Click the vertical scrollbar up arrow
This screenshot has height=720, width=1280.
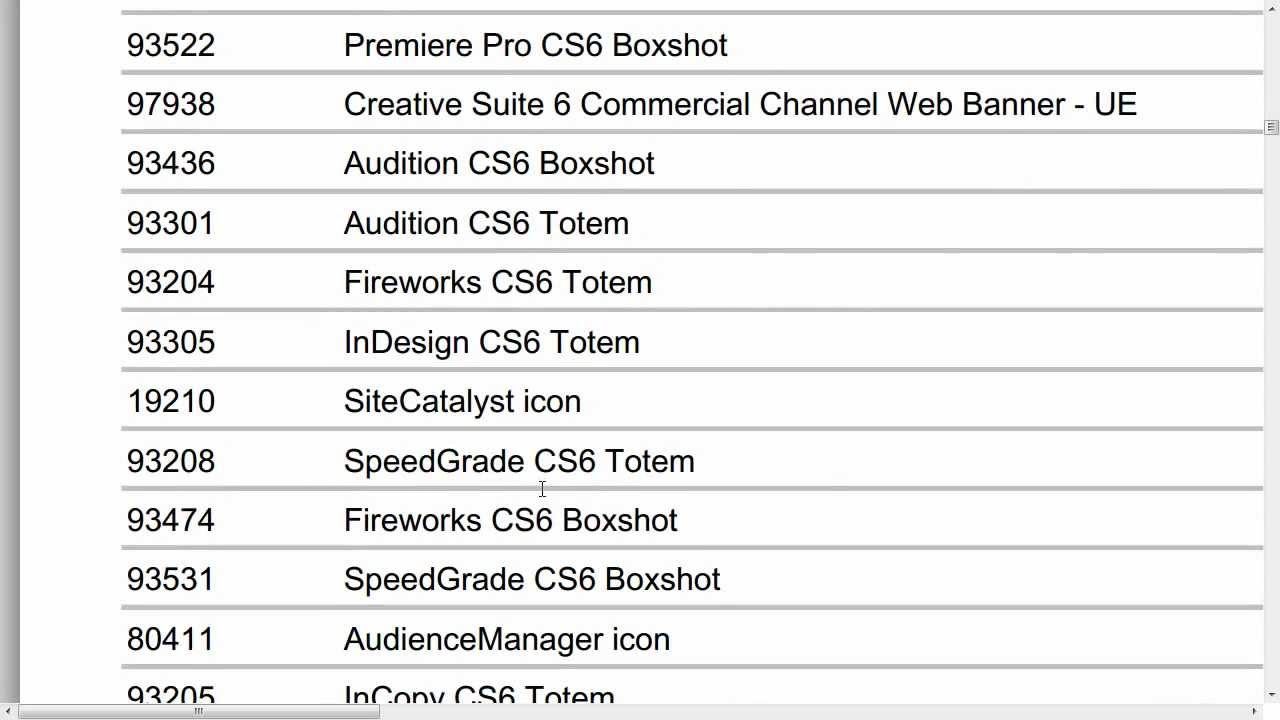1271,6
